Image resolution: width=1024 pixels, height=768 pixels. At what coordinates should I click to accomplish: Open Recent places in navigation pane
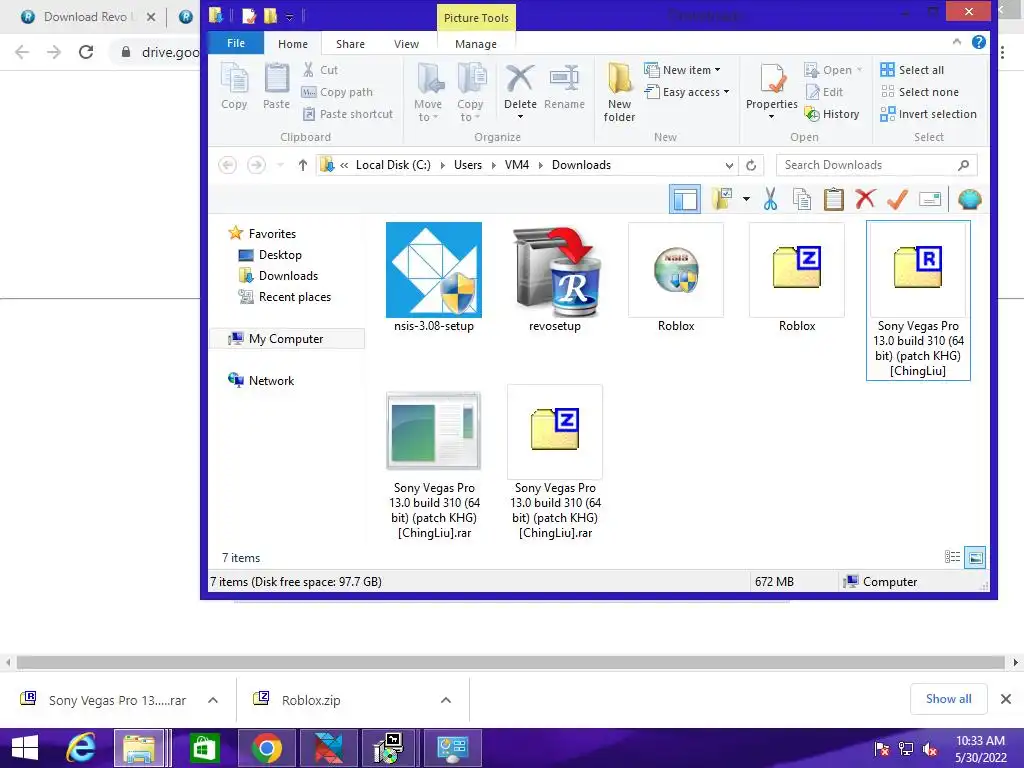(285, 297)
